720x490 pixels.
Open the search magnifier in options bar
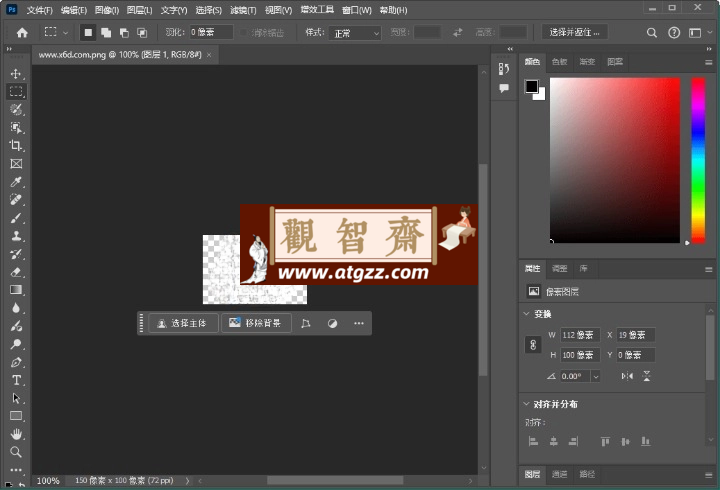click(x=652, y=33)
